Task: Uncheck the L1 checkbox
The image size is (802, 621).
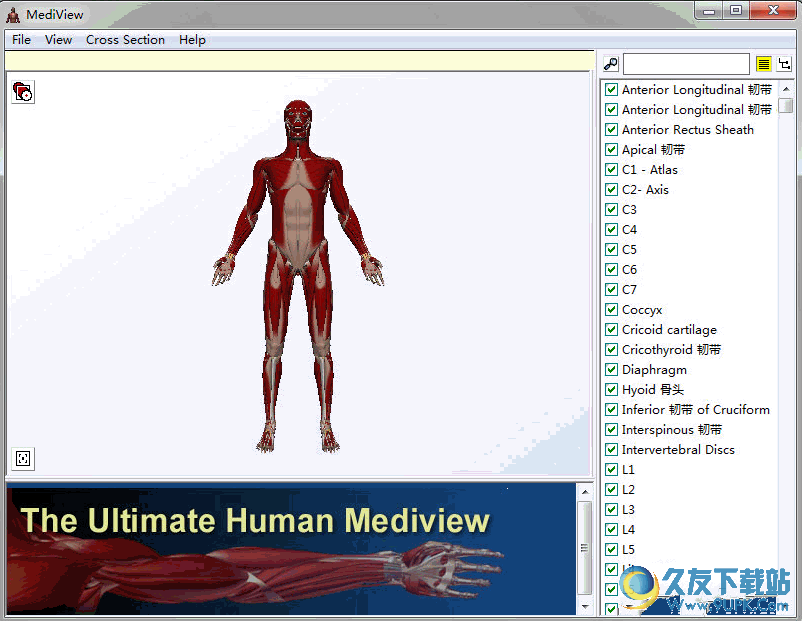Action: [611, 470]
